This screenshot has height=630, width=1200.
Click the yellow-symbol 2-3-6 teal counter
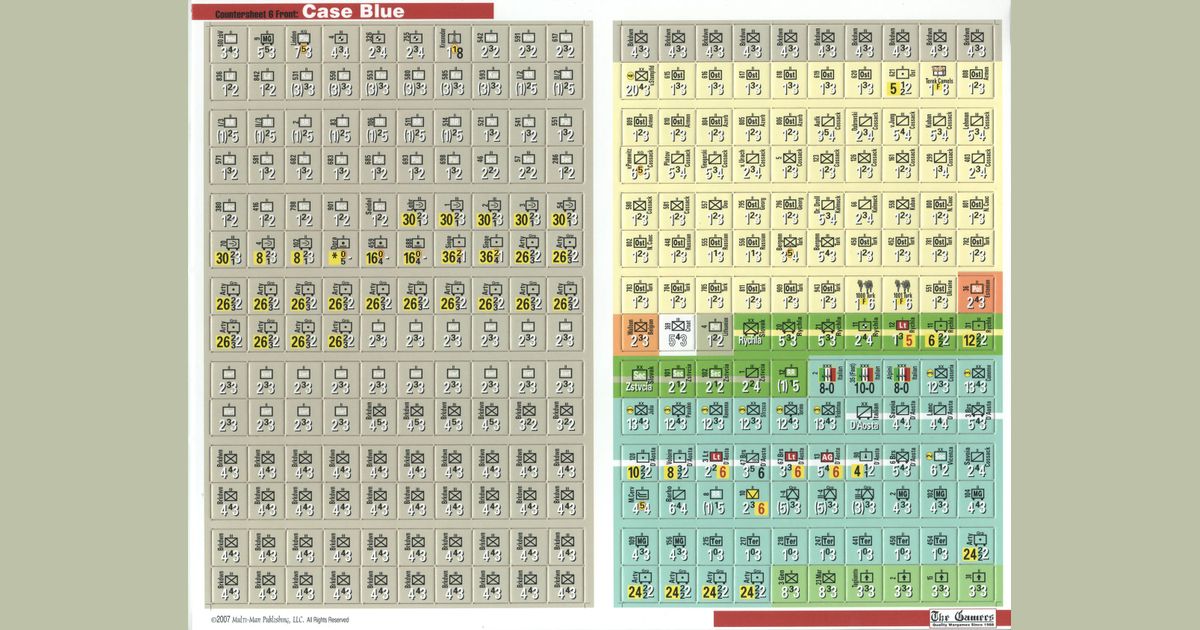pyautogui.click(x=753, y=501)
